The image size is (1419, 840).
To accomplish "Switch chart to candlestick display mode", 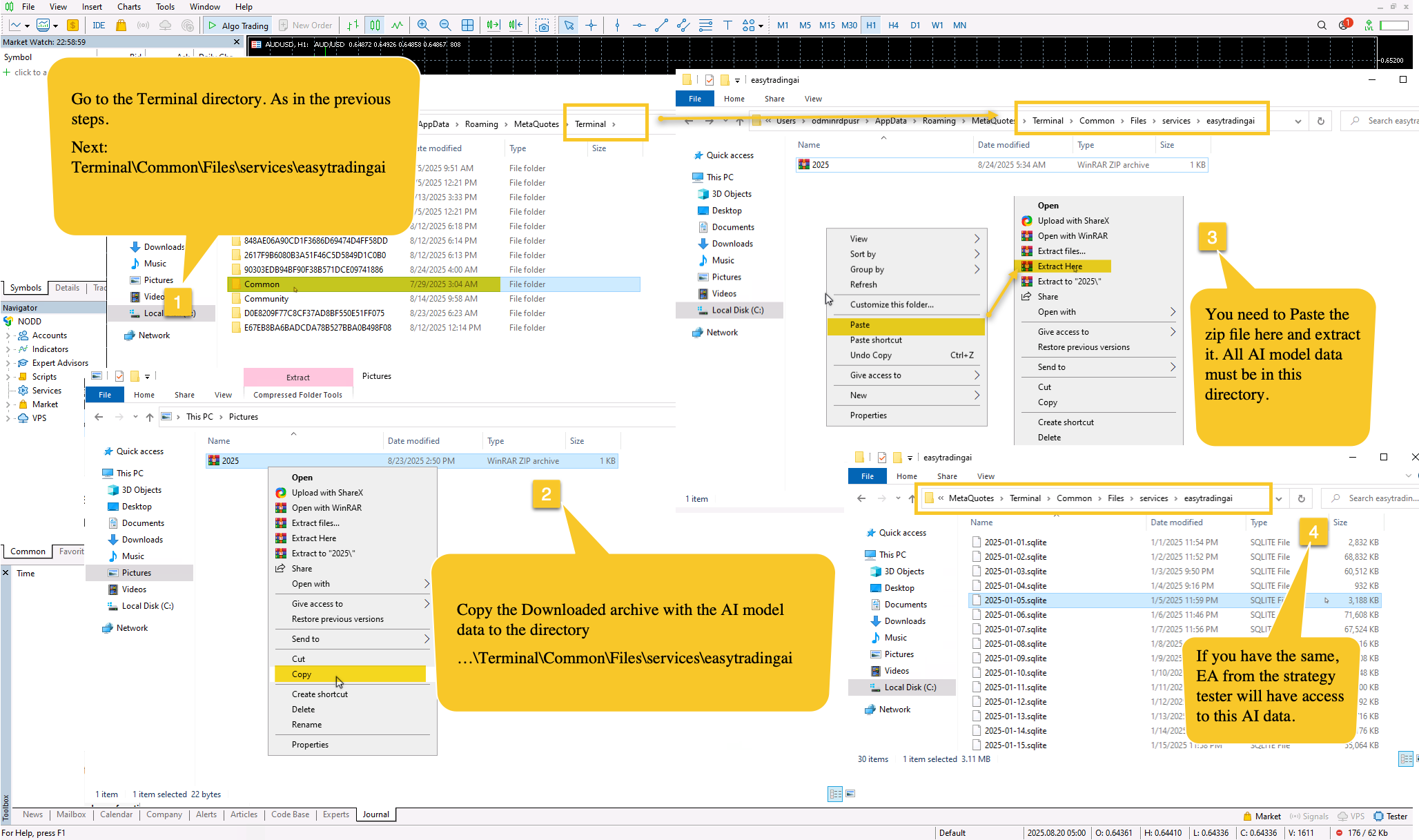I will [x=375, y=26].
